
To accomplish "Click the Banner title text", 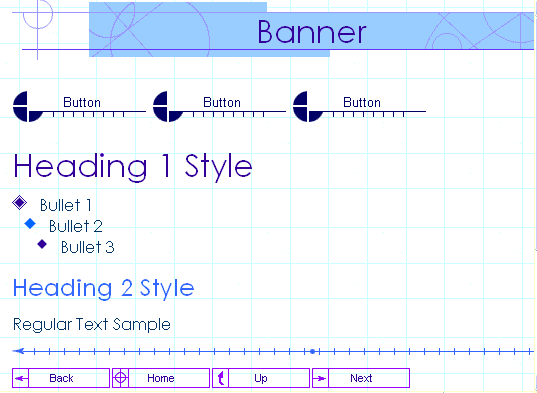I will 312,32.
